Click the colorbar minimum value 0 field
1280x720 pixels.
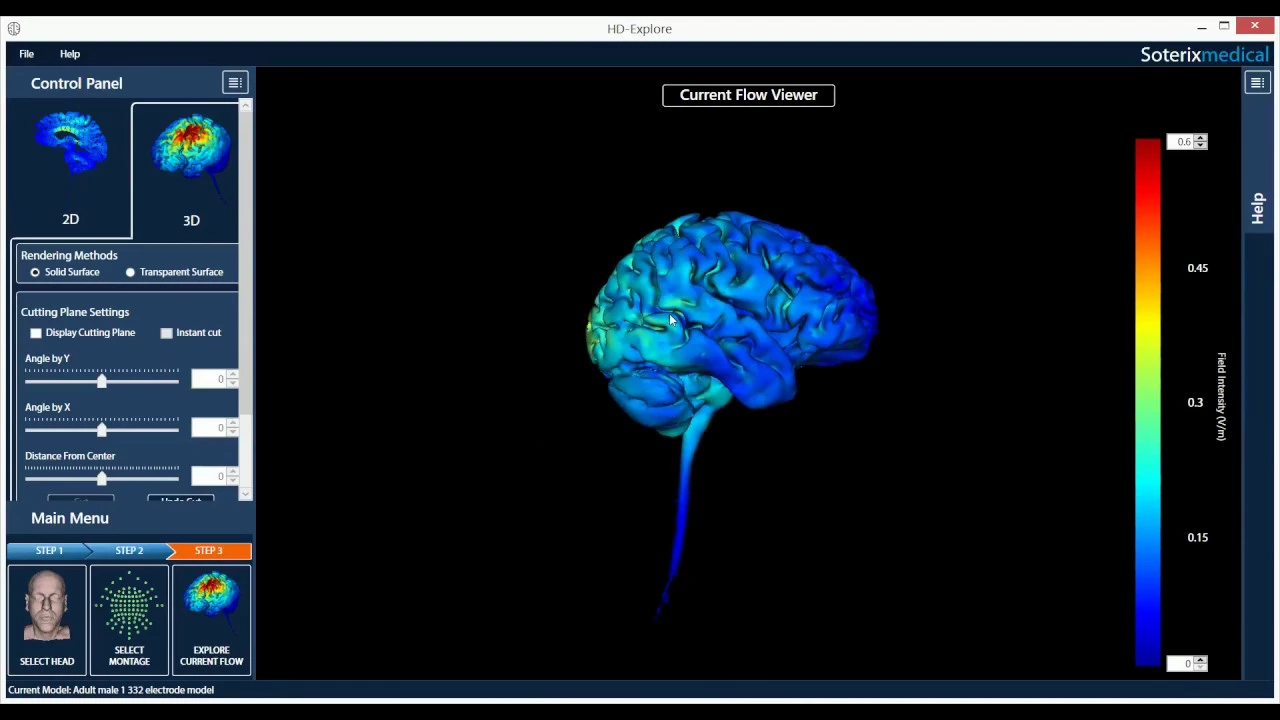tap(1181, 664)
